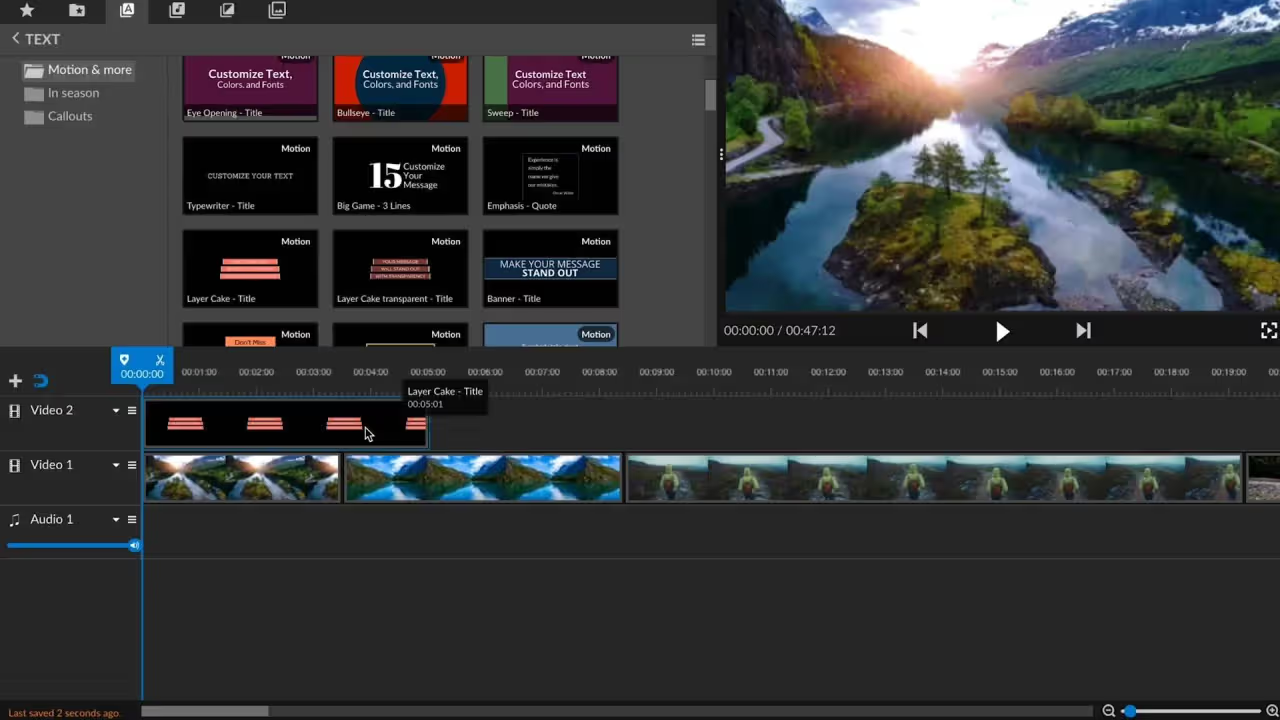Click the add marker icon on the playhead
Viewport: 1280px width, 720px height.
(x=124, y=360)
